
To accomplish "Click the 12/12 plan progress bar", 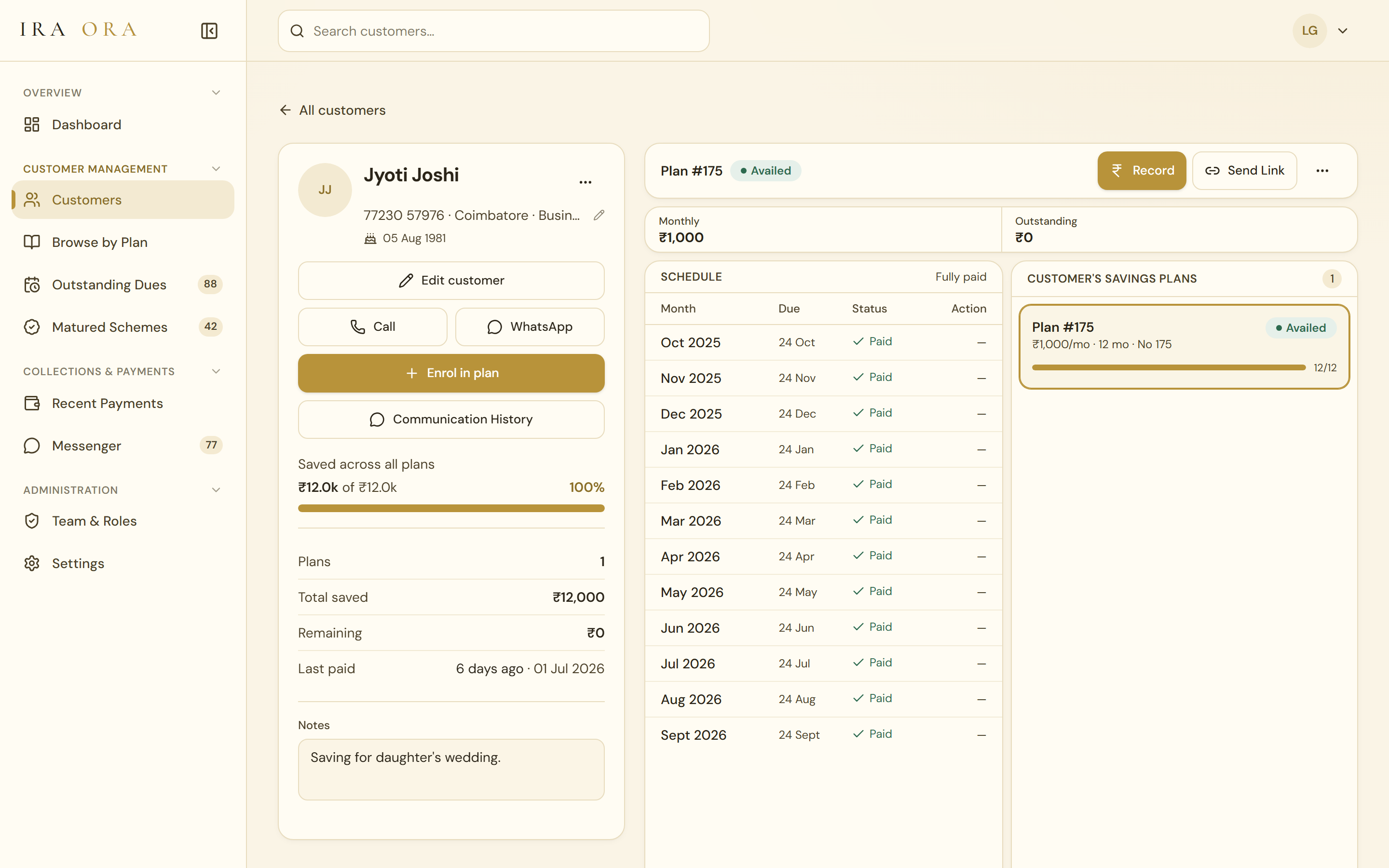I will tap(1169, 367).
